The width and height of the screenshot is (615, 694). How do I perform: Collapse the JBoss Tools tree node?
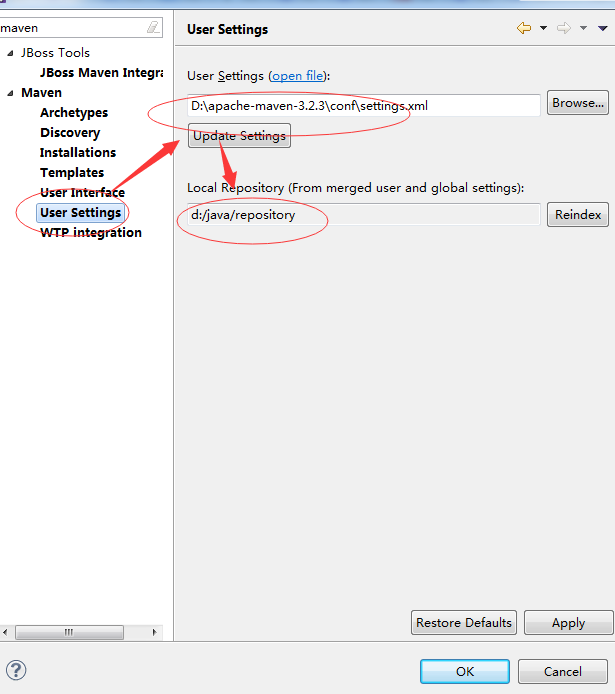point(10,53)
